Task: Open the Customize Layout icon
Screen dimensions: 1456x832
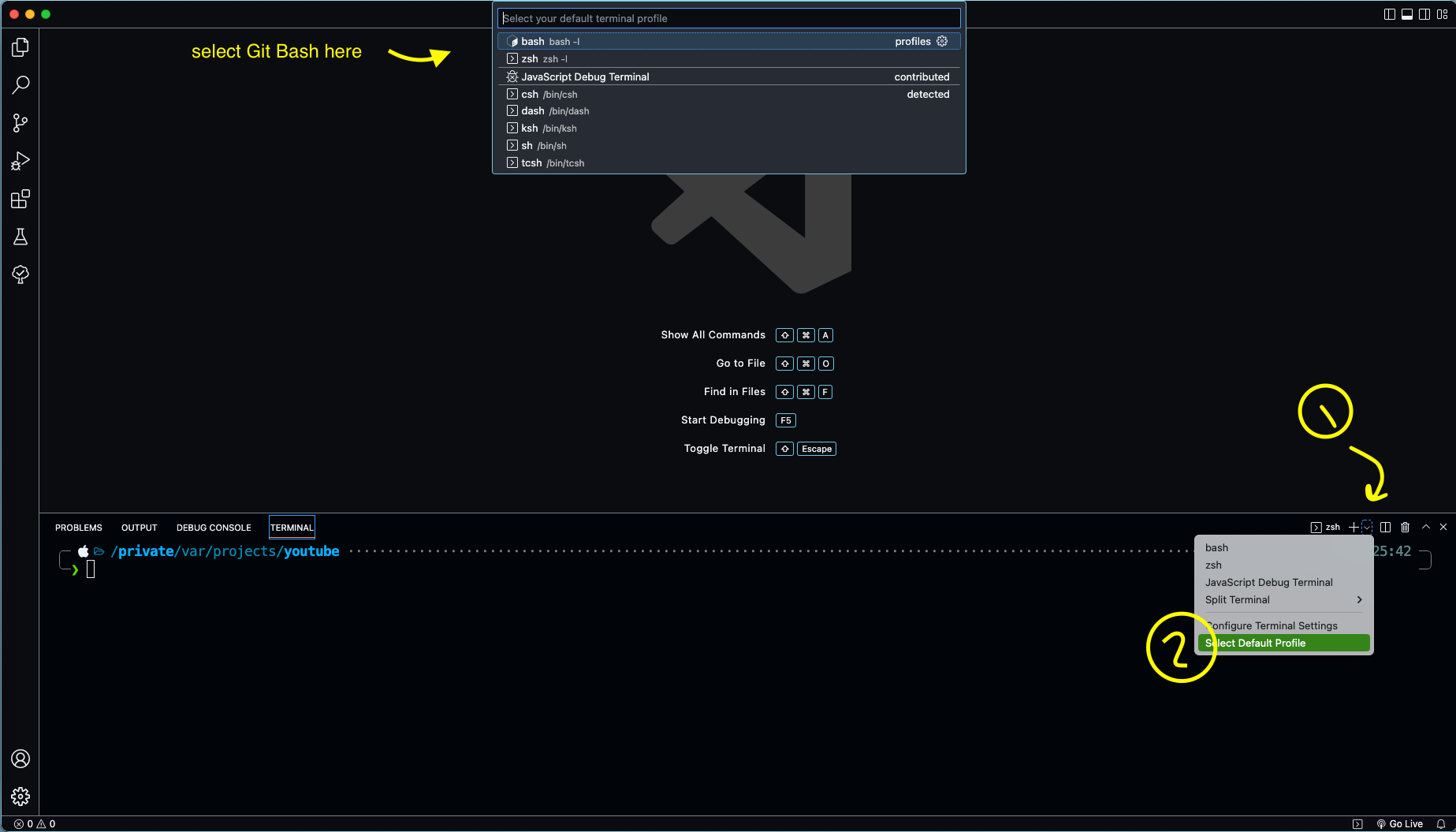Action: click(1443, 14)
